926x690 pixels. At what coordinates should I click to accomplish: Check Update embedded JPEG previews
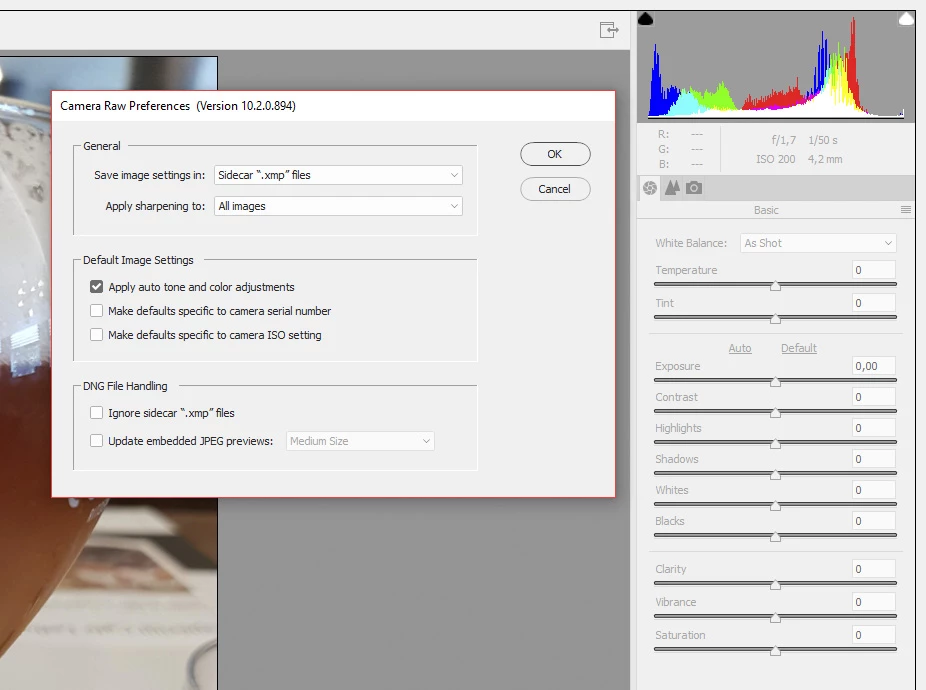click(x=96, y=441)
